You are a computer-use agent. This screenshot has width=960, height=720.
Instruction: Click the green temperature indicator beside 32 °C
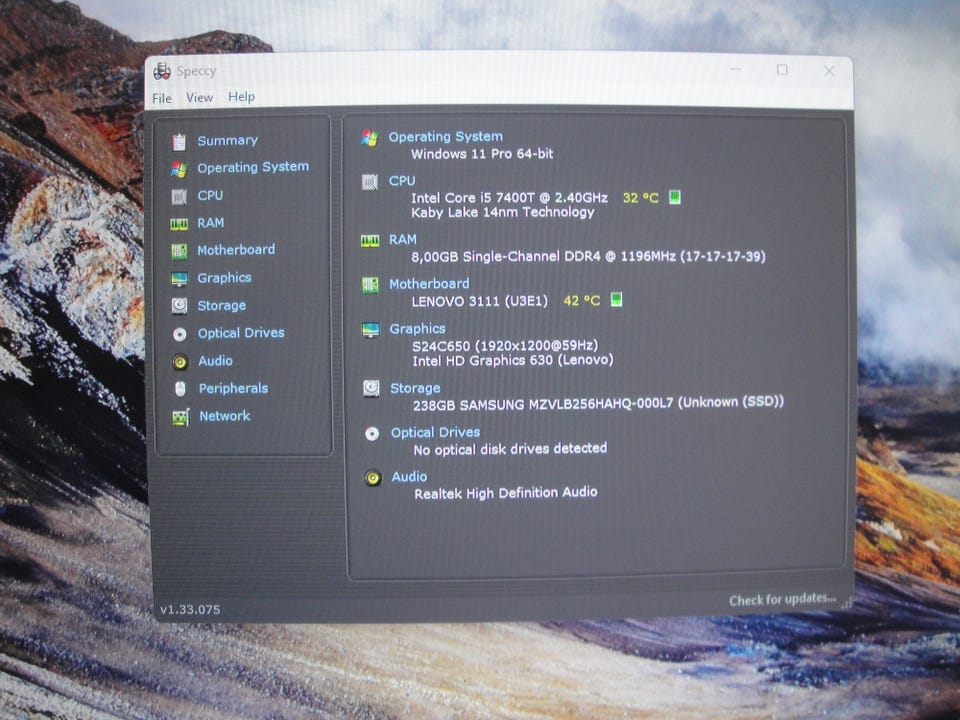tap(674, 197)
